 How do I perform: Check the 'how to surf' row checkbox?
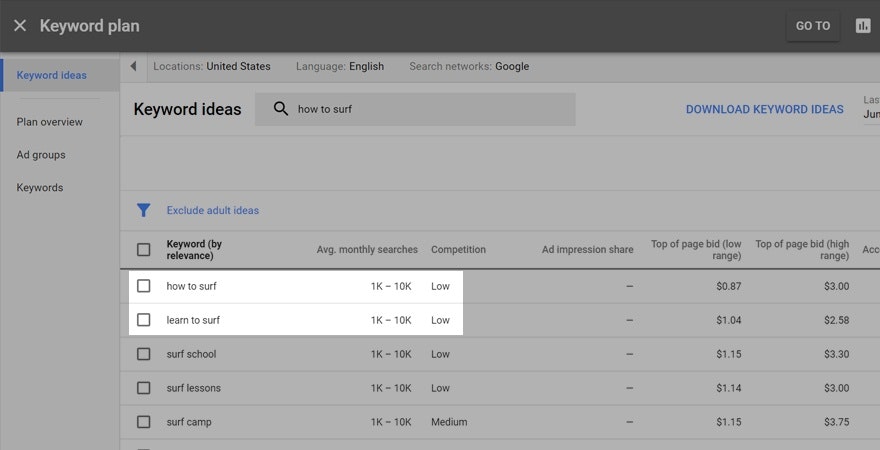[x=144, y=286]
